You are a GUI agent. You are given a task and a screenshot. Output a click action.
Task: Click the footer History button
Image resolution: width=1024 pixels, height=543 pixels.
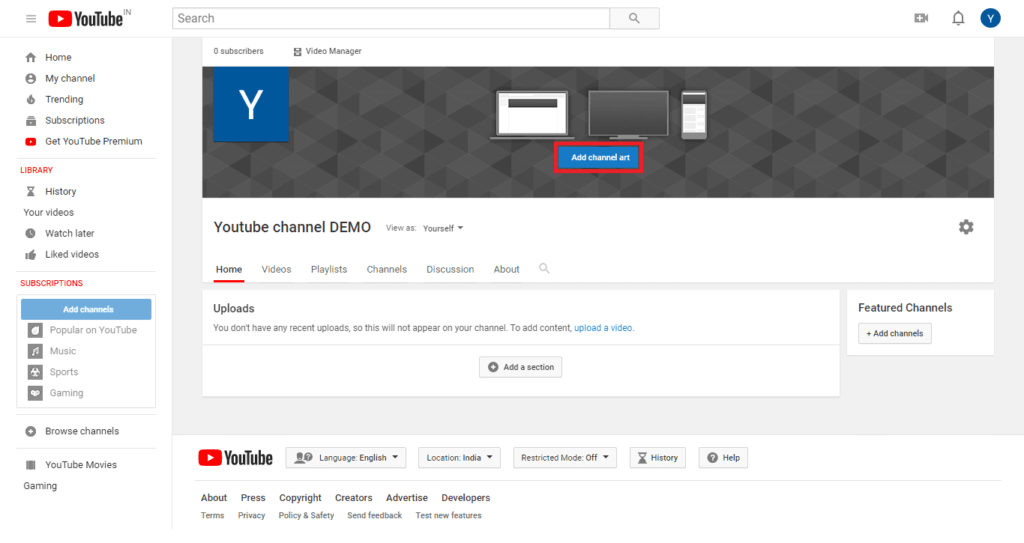click(x=658, y=457)
